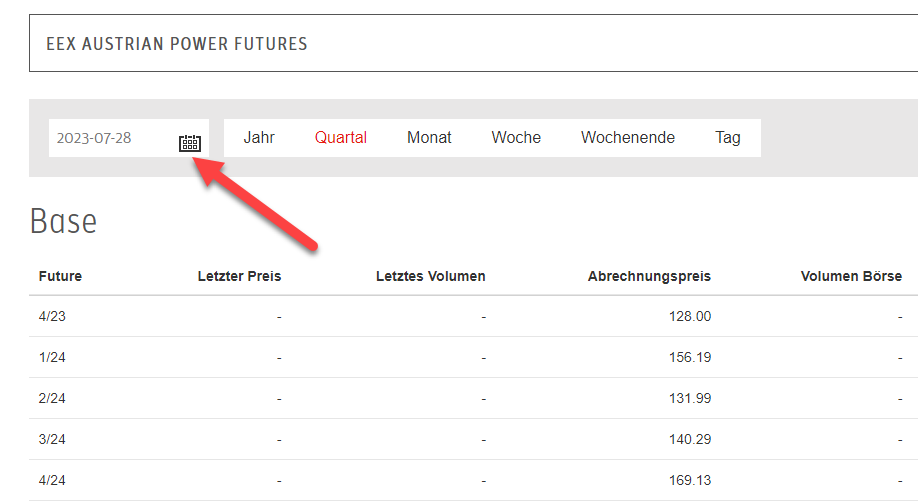Select the Quartal tab

pyautogui.click(x=341, y=138)
